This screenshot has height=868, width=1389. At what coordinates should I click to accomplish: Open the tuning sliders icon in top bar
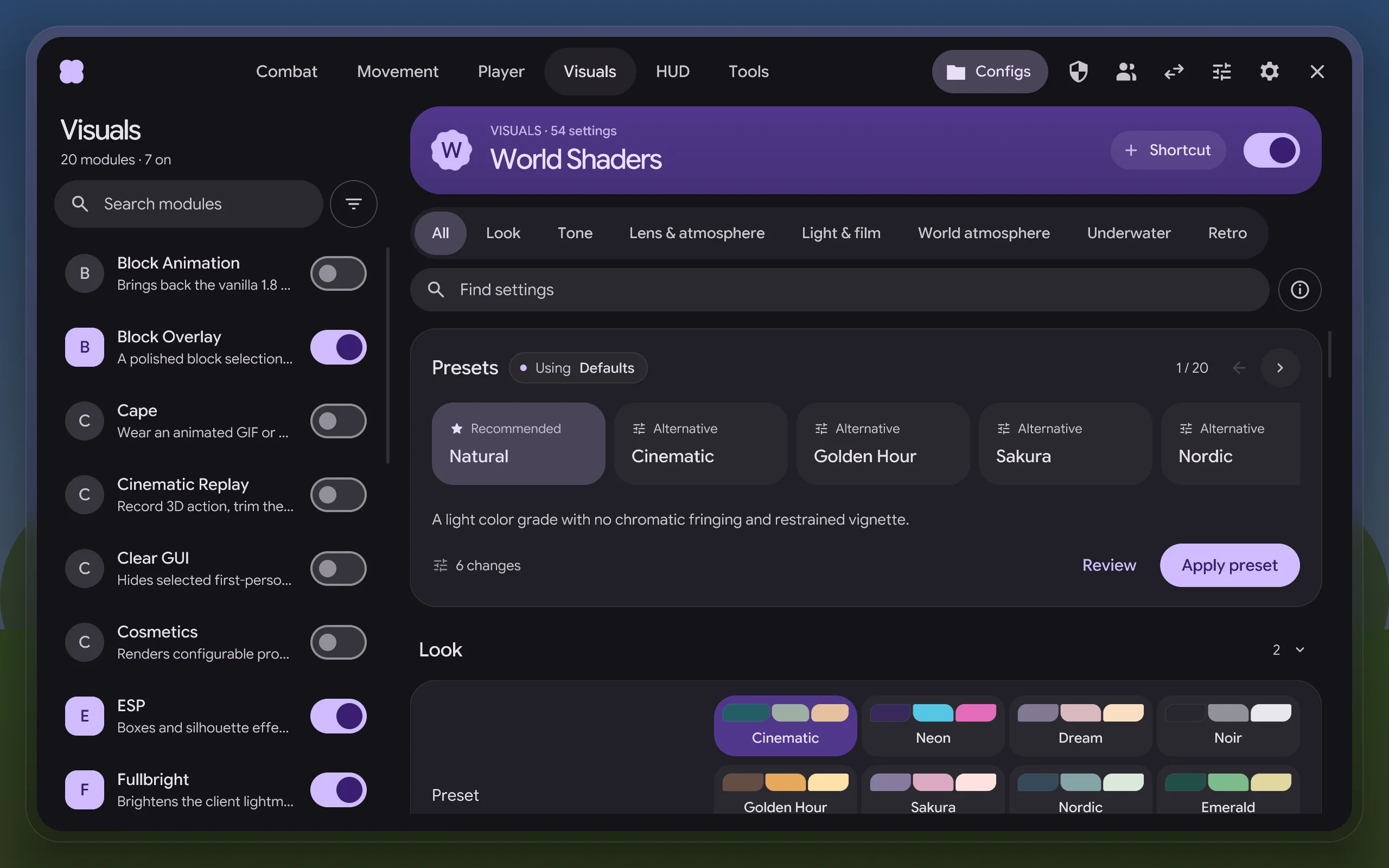click(x=1221, y=72)
